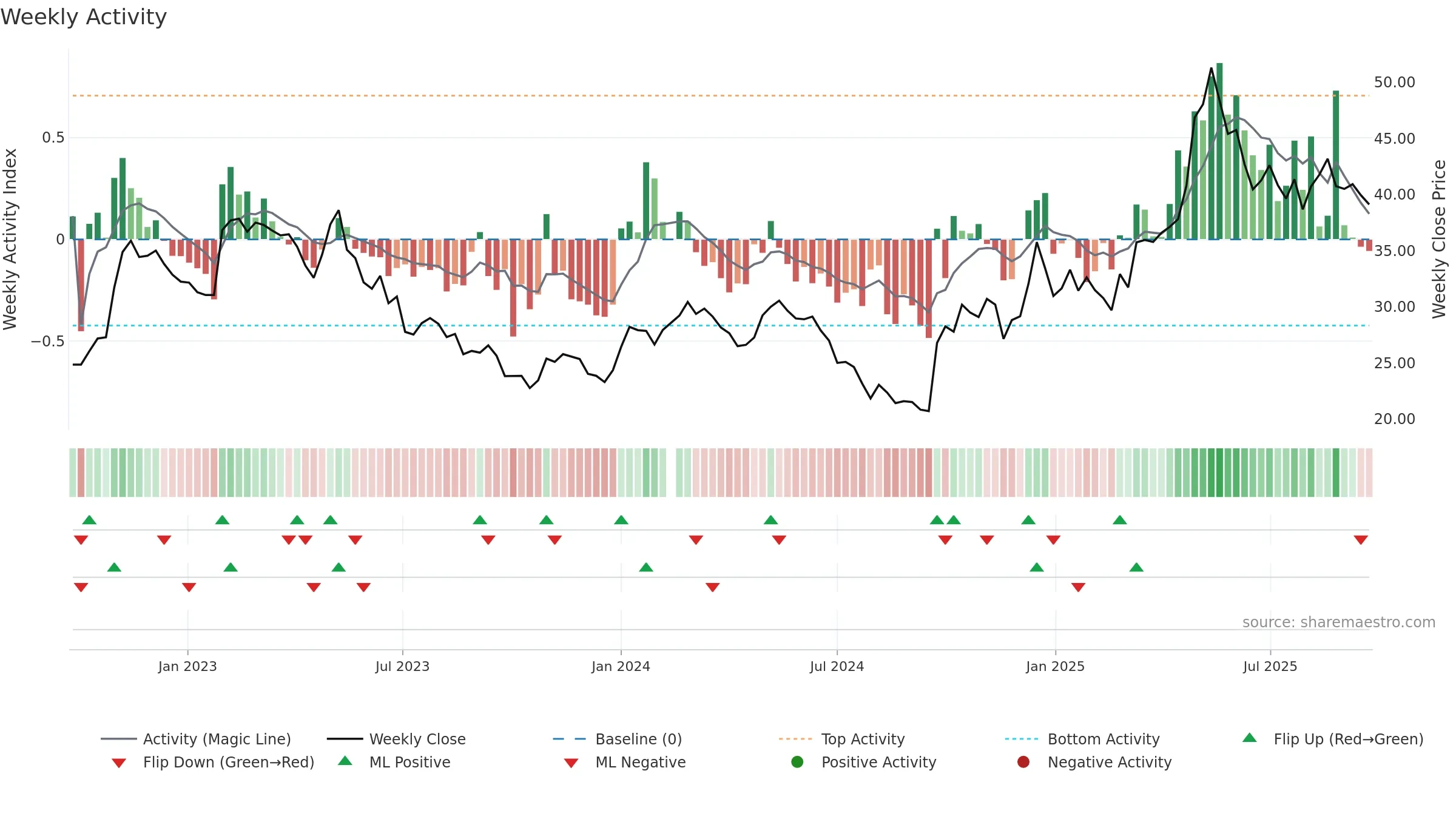This screenshot has width=1456, height=819.
Task: Click the '50.00' price axis tick
Action: click(1394, 82)
